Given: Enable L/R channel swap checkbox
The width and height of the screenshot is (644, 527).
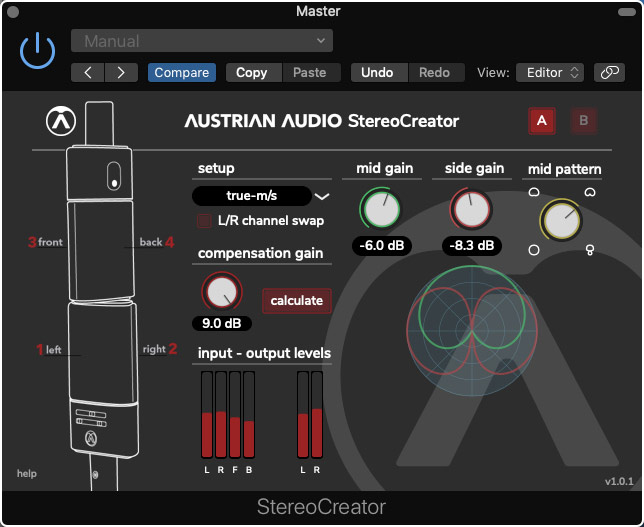Looking at the screenshot, I should coord(204,221).
